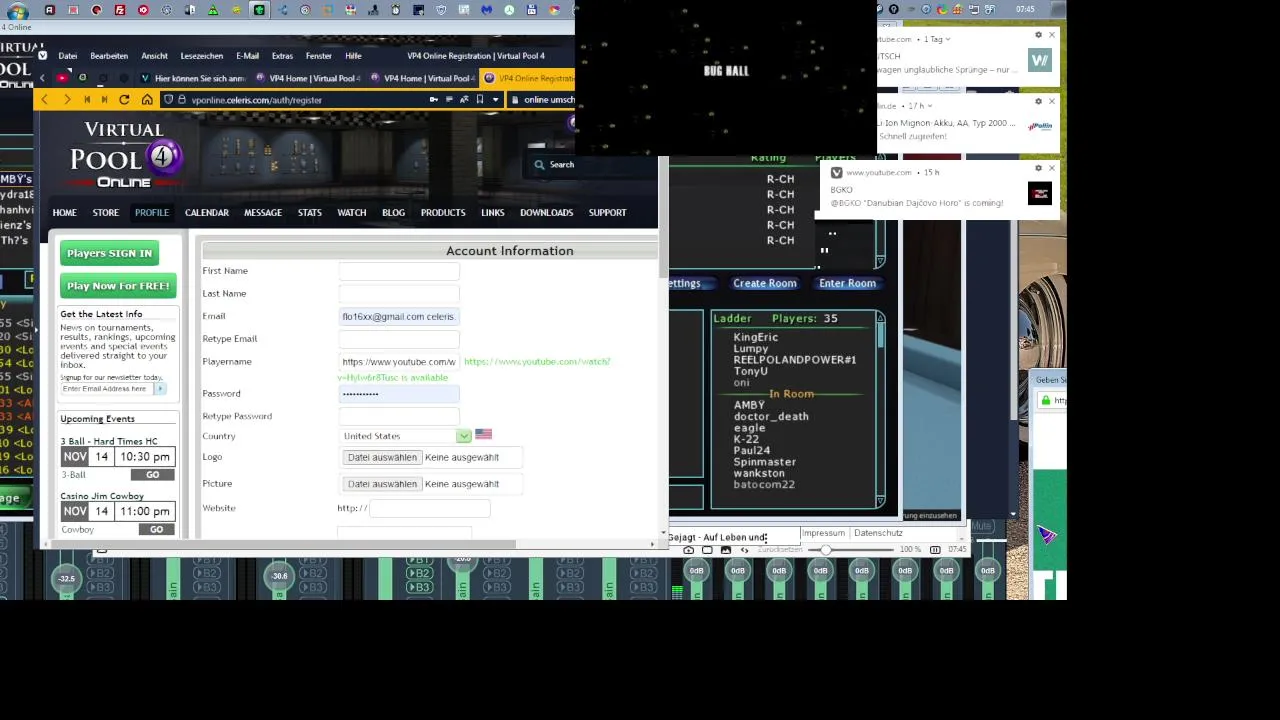Viewport: 1280px width, 720px height.
Task: Dismiss the BGKO YouTube notification
Action: [1052, 168]
